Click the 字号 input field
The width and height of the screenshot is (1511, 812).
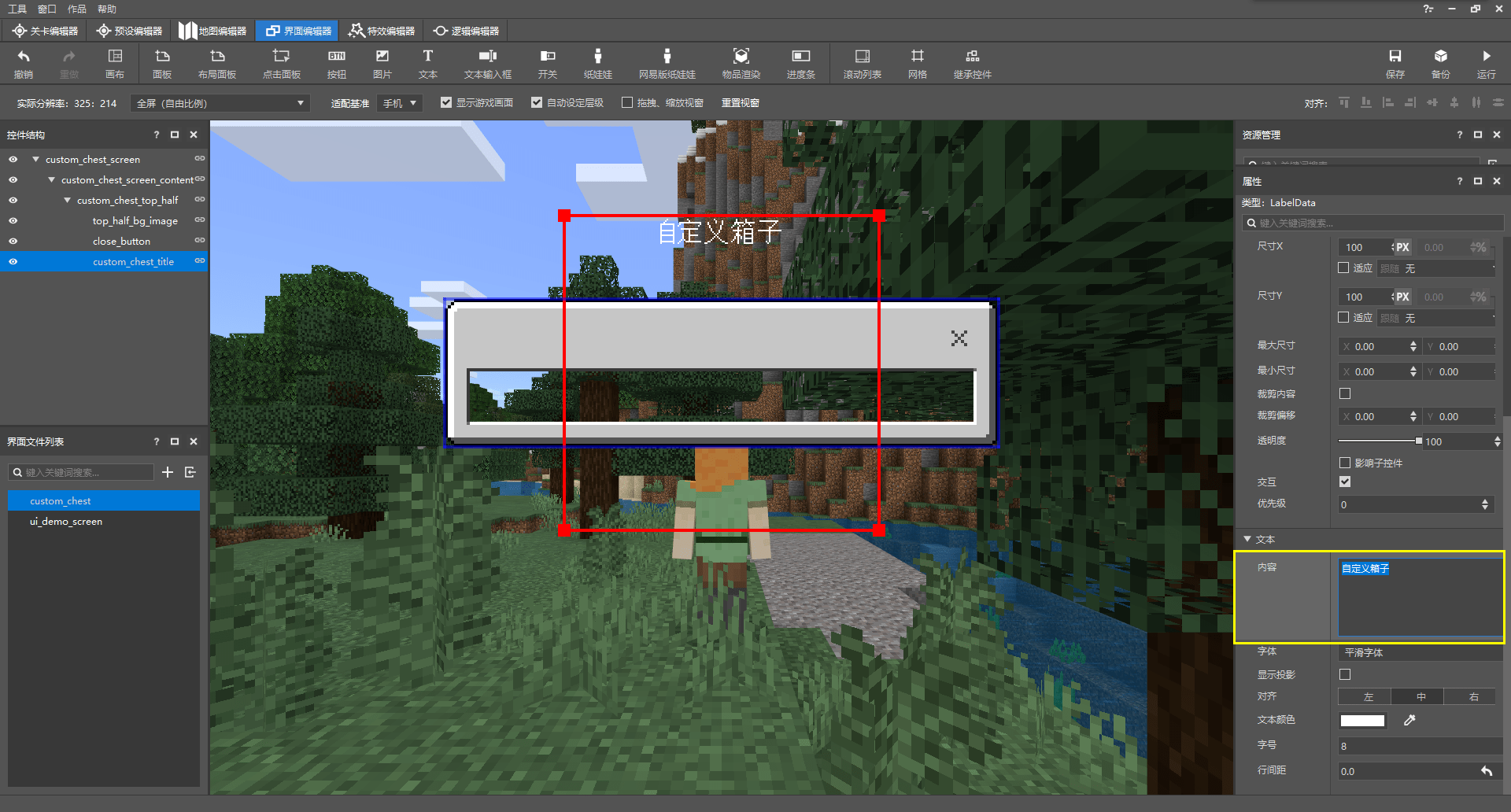(1420, 746)
